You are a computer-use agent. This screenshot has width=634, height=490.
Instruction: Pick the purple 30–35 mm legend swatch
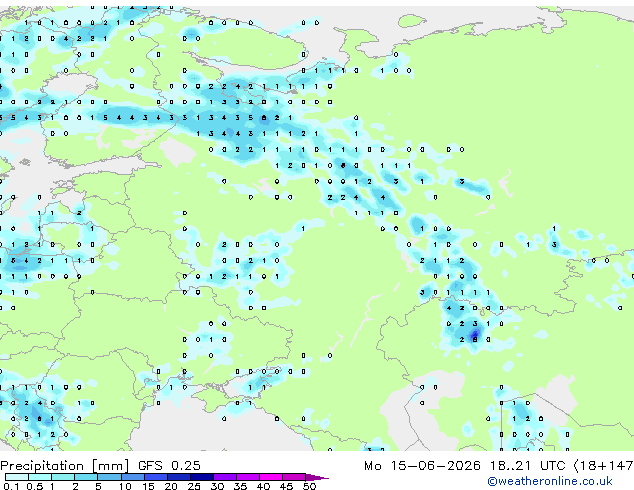[x=225, y=477]
